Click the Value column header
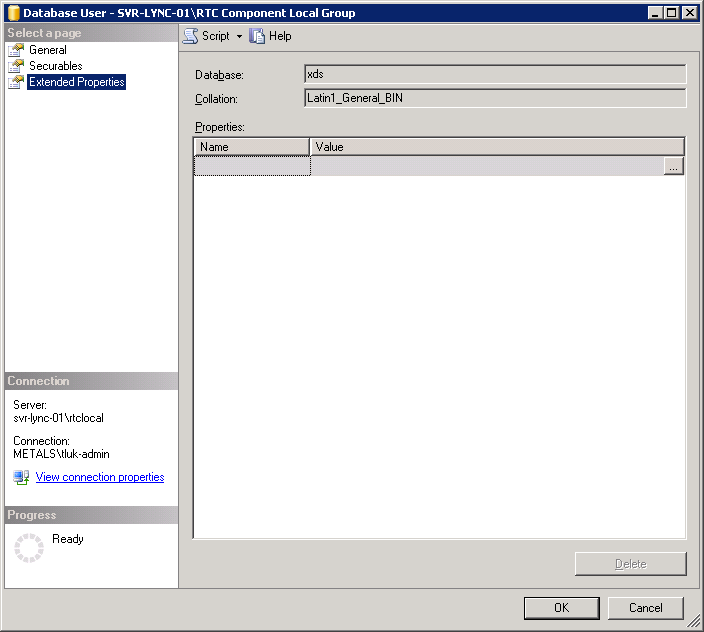 pyautogui.click(x=497, y=147)
